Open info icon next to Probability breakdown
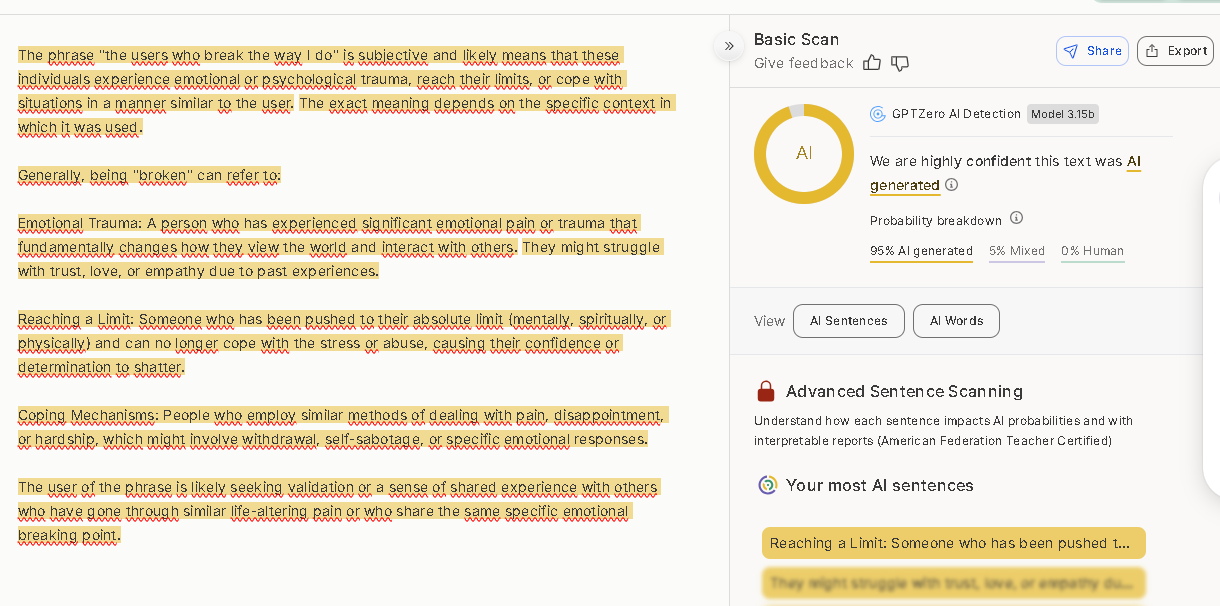The image size is (1220, 606). coord(1016,218)
